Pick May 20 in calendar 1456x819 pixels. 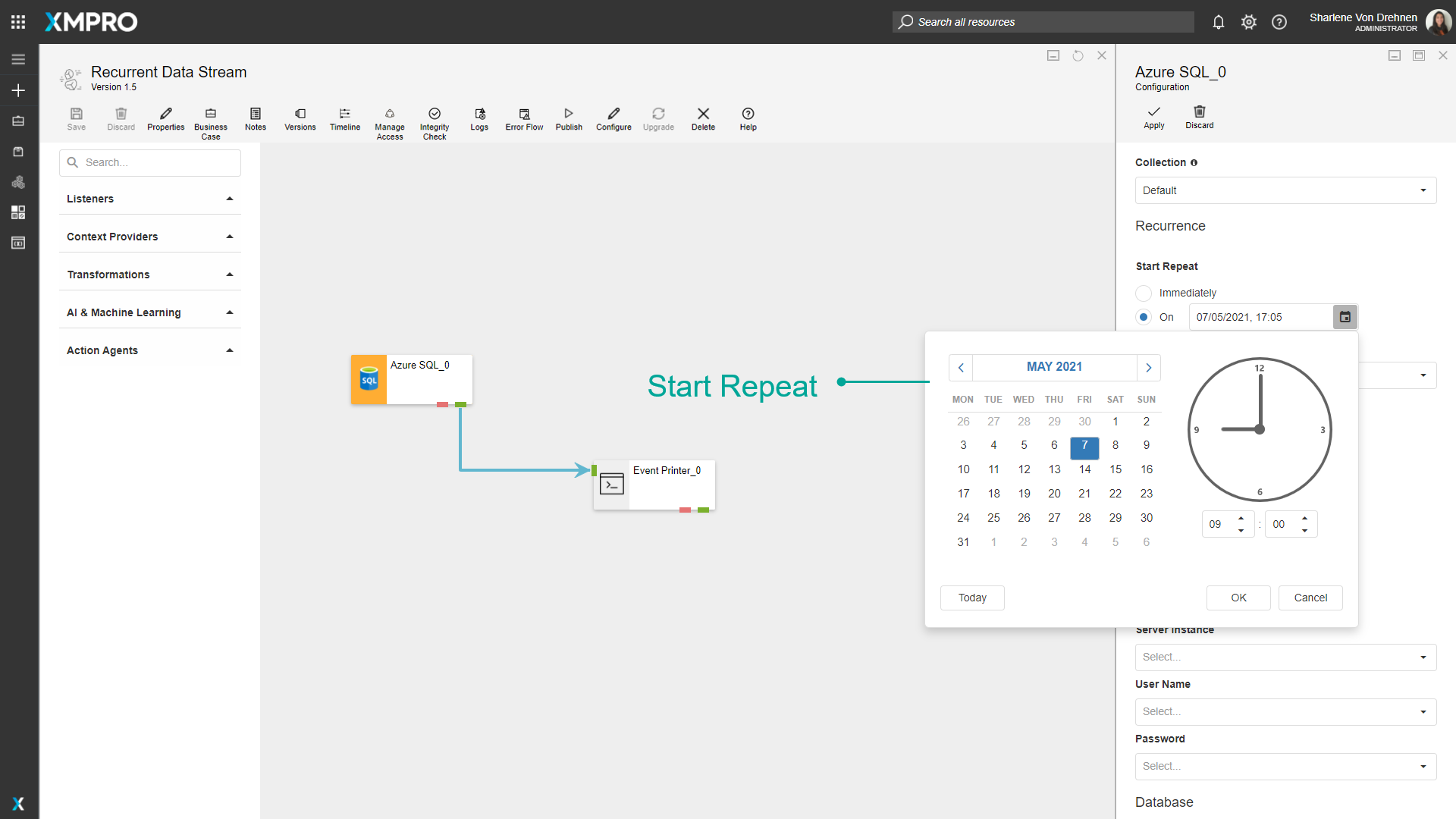pyautogui.click(x=1054, y=494)
